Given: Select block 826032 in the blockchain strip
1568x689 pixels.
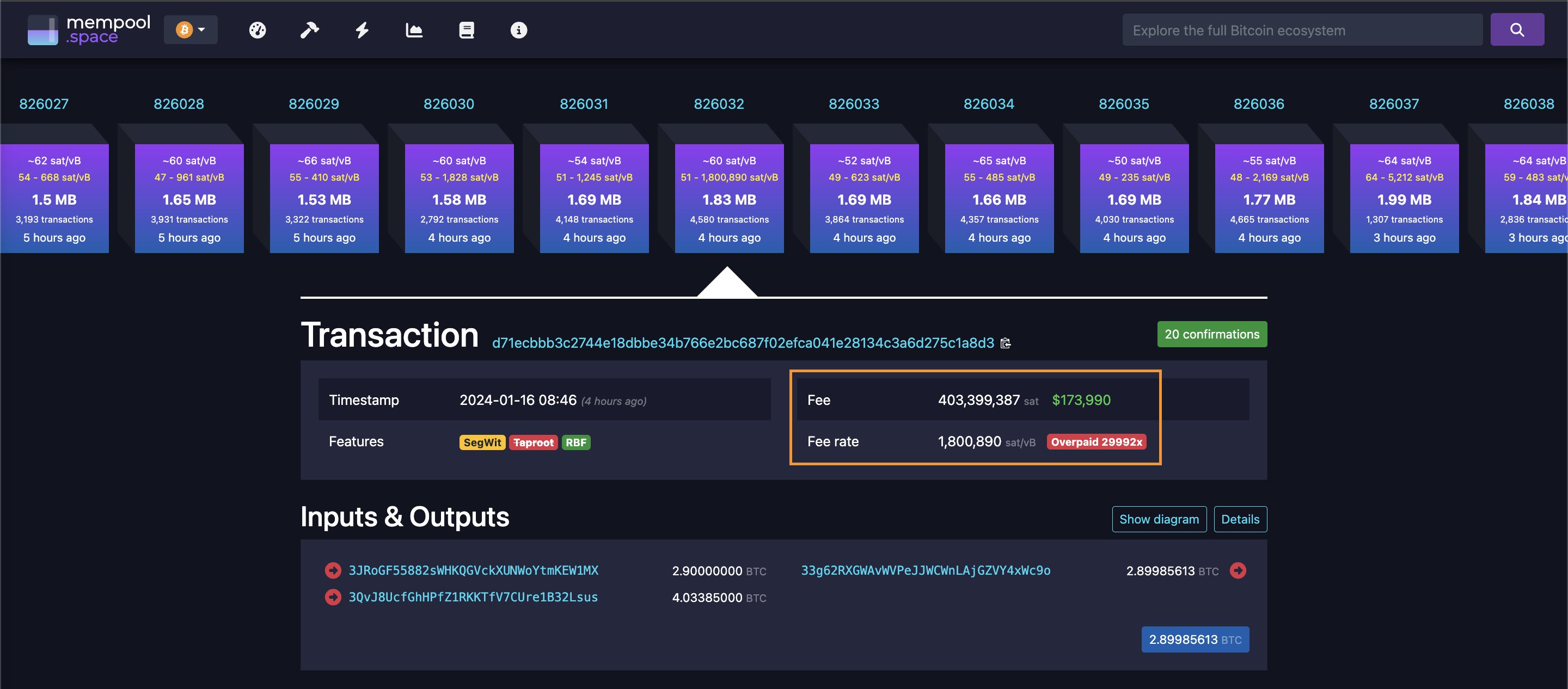Looking at the screenshot, I should pyautogui.click(x=728, y=199).
